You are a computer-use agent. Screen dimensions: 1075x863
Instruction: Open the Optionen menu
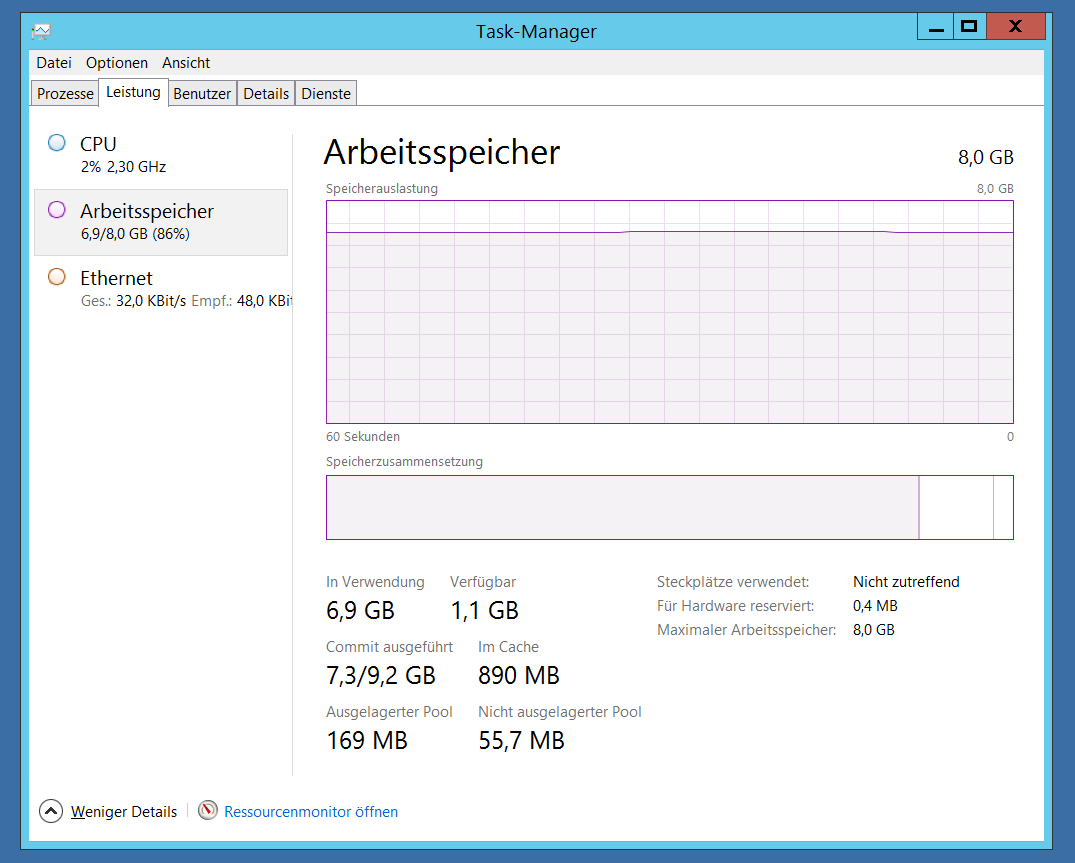[117, 62]
